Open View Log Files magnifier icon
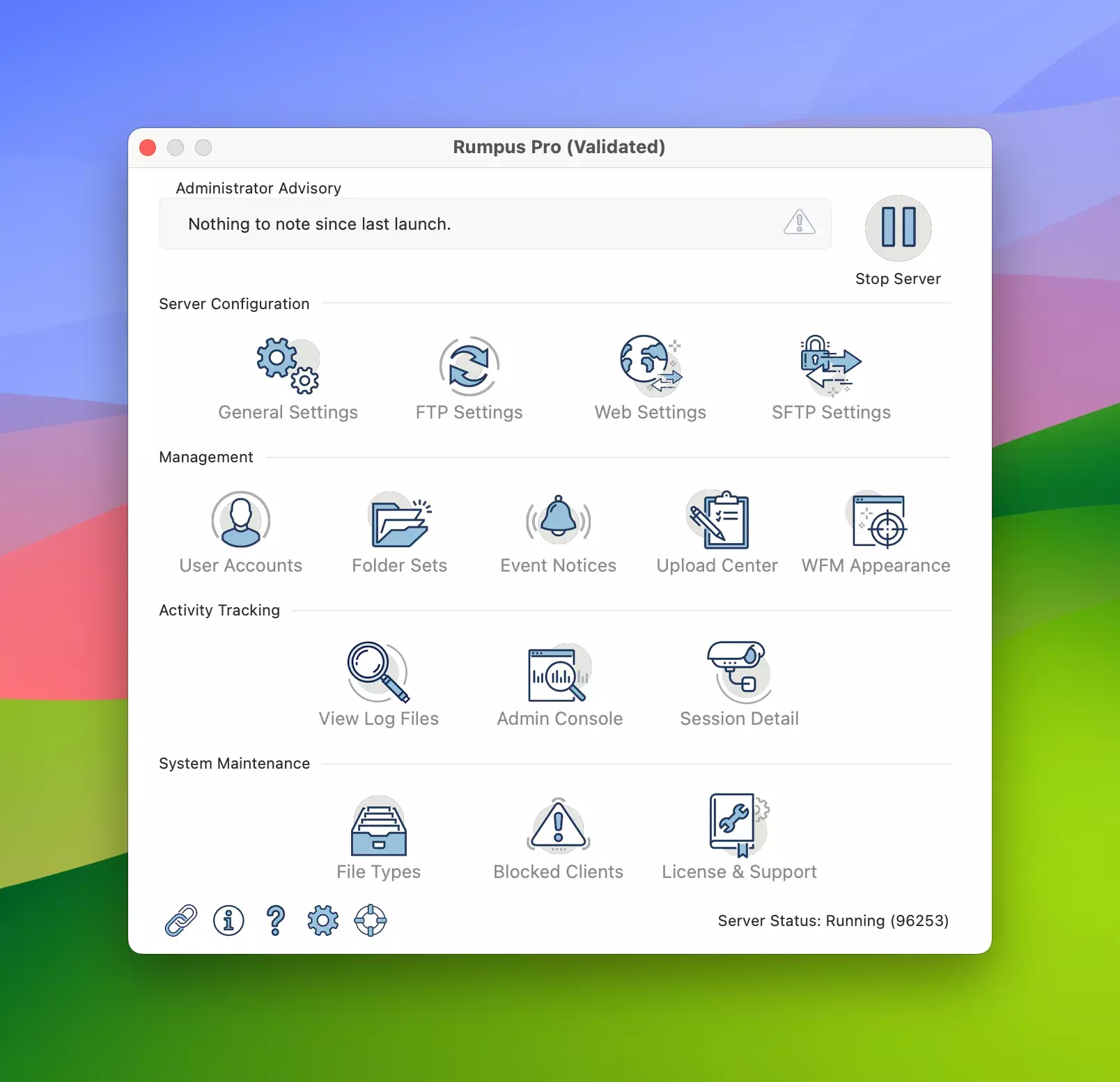The width and height of the screenshot is (1120, 1082). [378, 673]
